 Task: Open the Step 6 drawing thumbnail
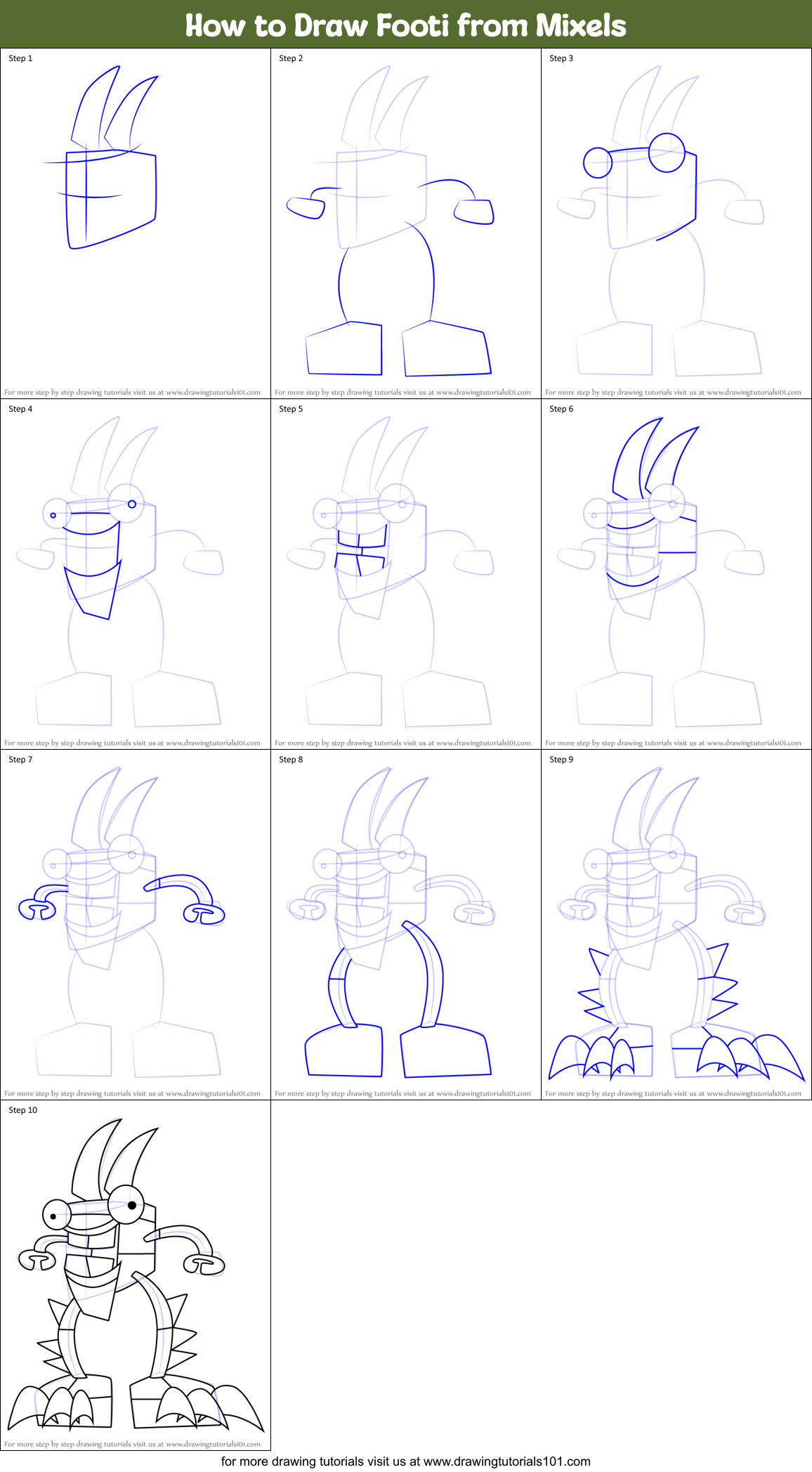(x=676, y=574)
